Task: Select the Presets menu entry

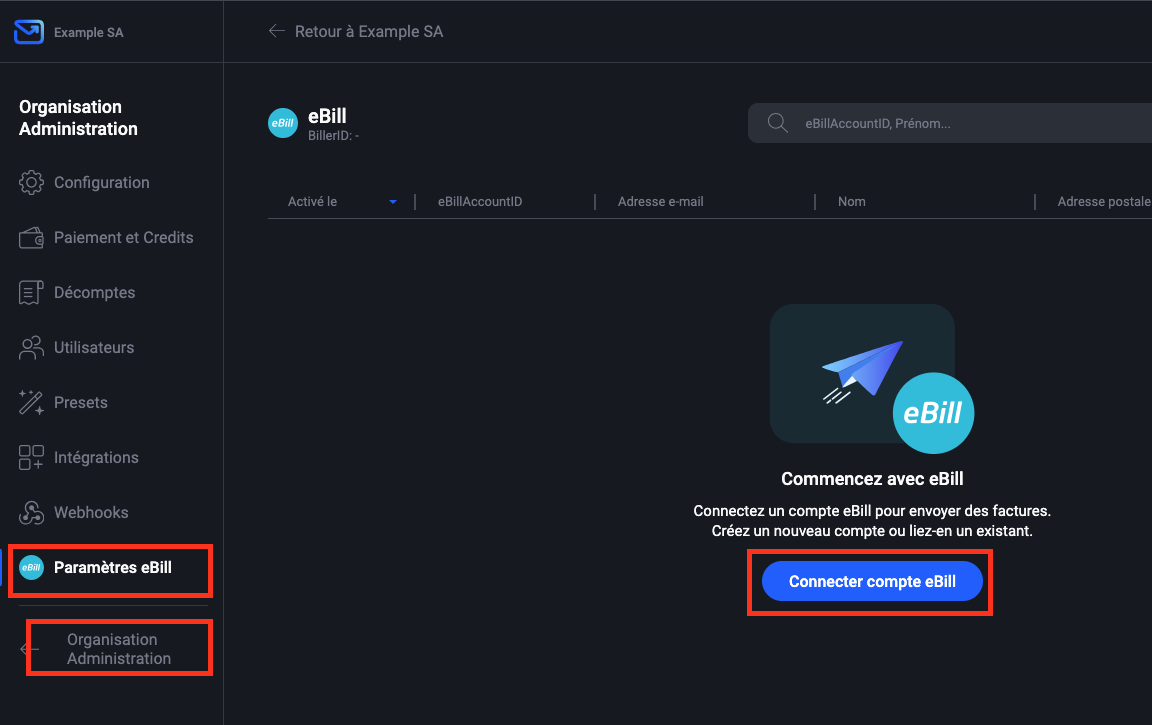Action: [x=80, y=403]
